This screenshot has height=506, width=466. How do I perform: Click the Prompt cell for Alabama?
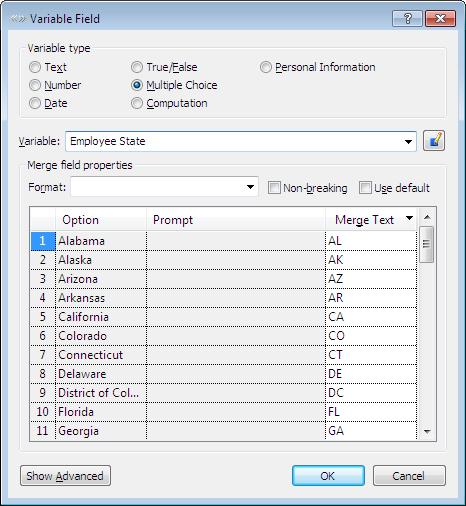point(236,241)
